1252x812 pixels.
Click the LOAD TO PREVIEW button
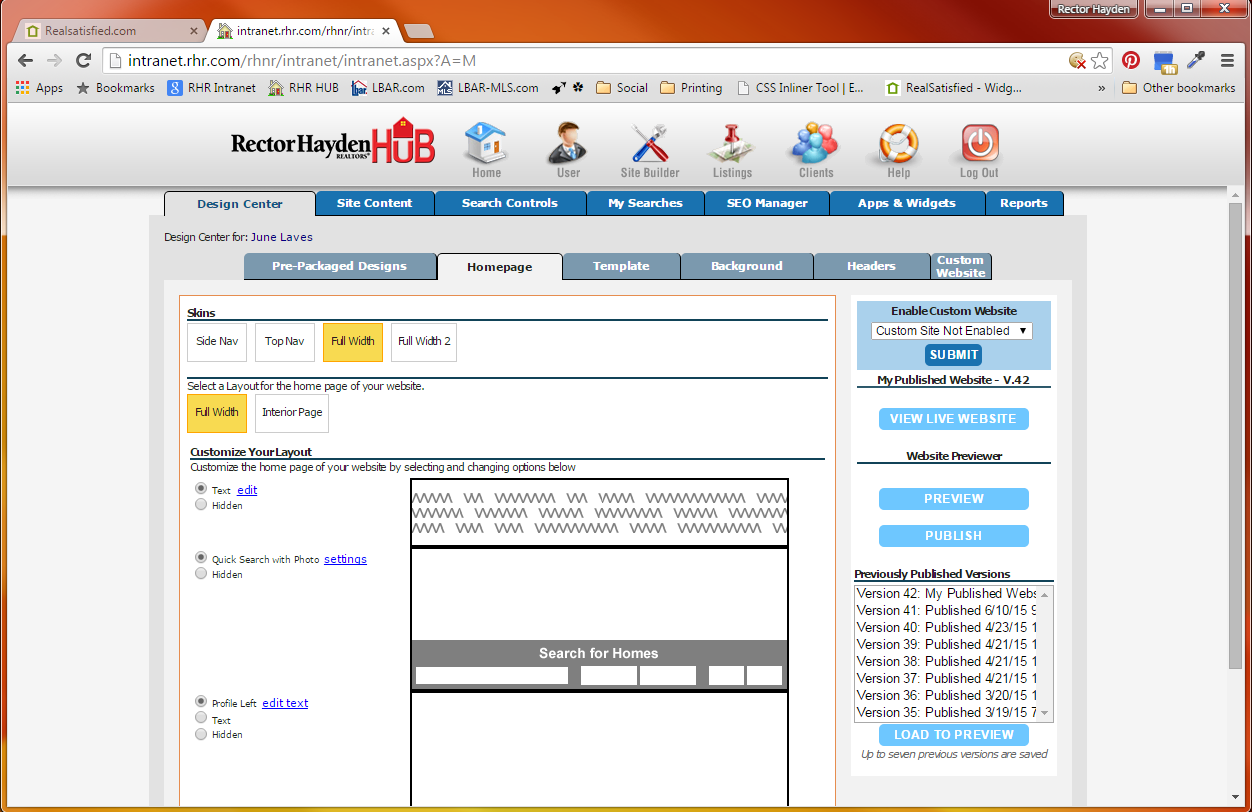point(953,735)
